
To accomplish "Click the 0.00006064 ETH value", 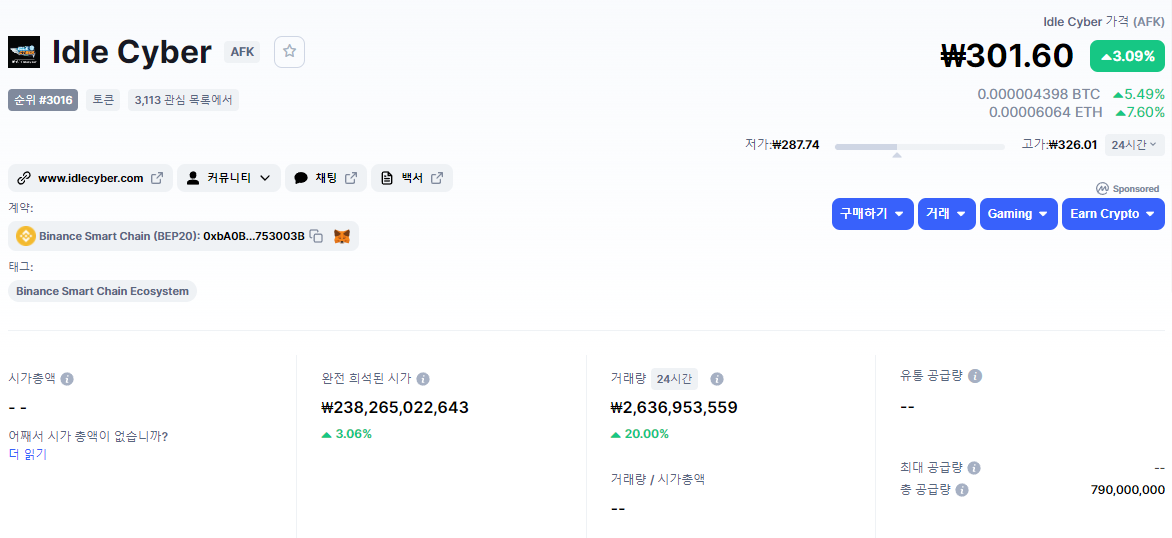I will 1045,112.
